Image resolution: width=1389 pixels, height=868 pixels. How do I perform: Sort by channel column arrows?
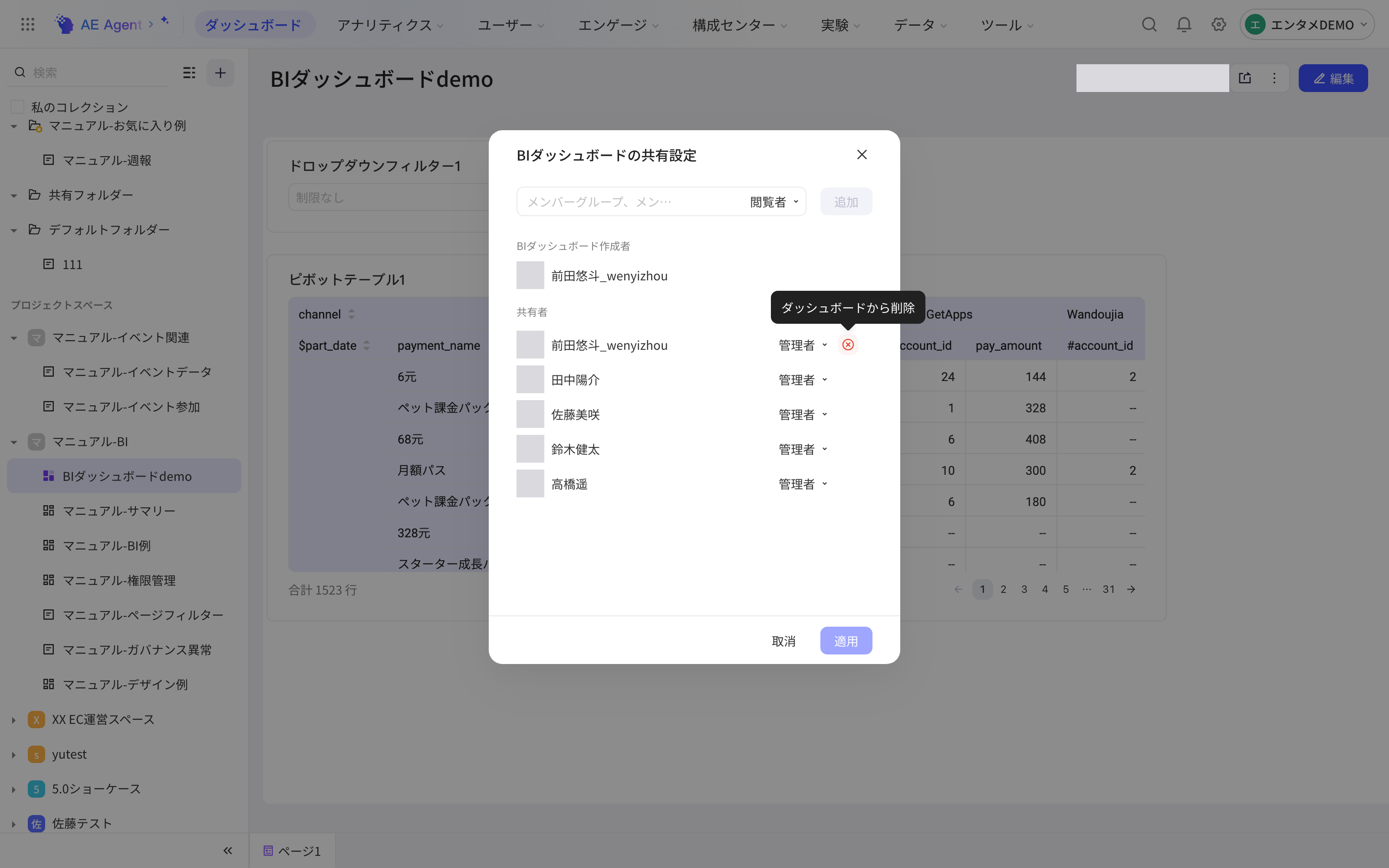click(351, 314)
